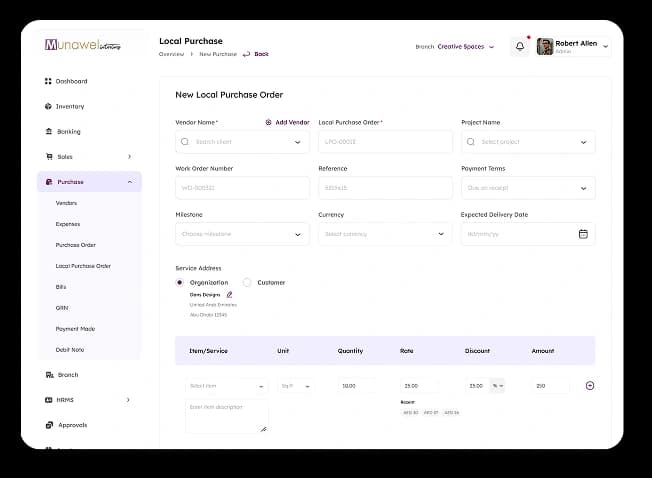This screenshot has width=652, height=478.
Task: Click the Add Vendor link
Action: click(287, 122)
